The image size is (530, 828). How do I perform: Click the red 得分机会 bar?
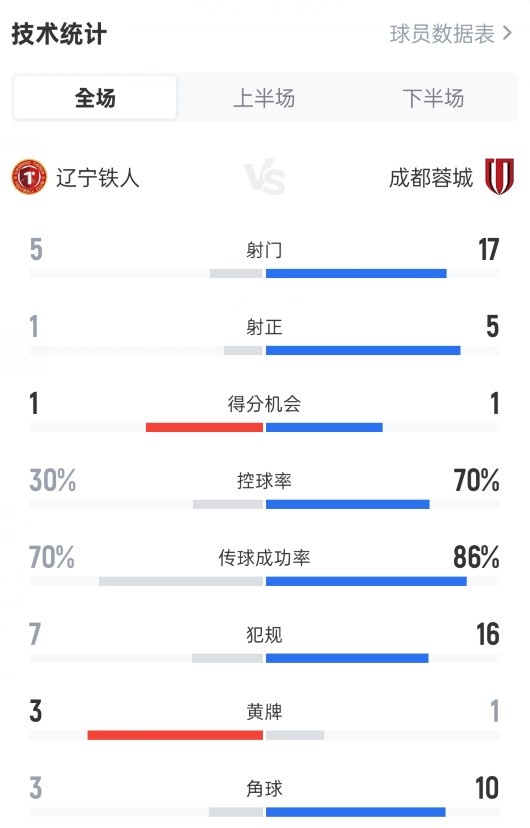tap(204, 427)
